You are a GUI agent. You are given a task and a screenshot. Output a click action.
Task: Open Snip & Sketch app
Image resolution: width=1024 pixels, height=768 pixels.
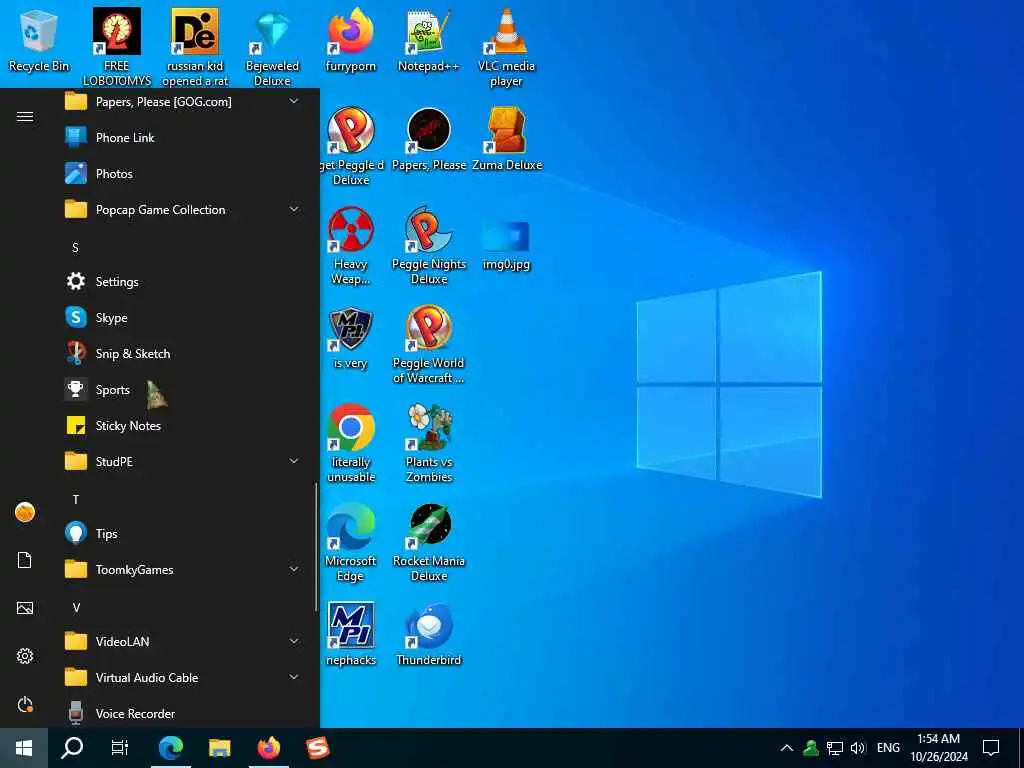[x=182, y=353]
